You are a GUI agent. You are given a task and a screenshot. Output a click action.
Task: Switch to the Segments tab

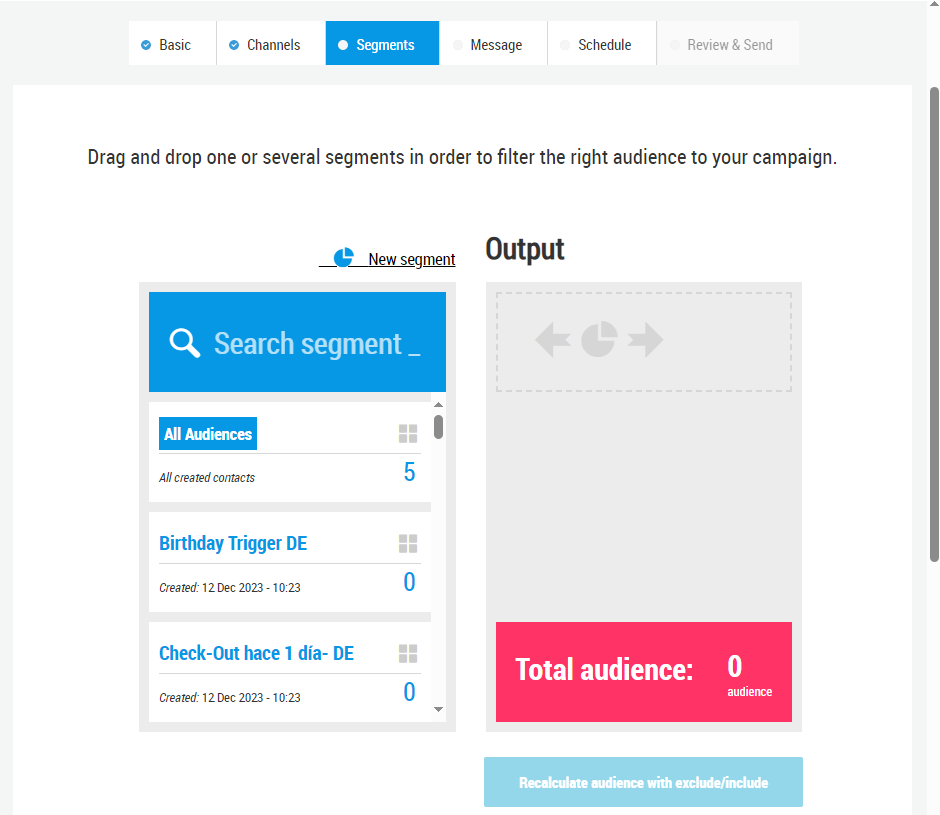click(x=382, y=43)
